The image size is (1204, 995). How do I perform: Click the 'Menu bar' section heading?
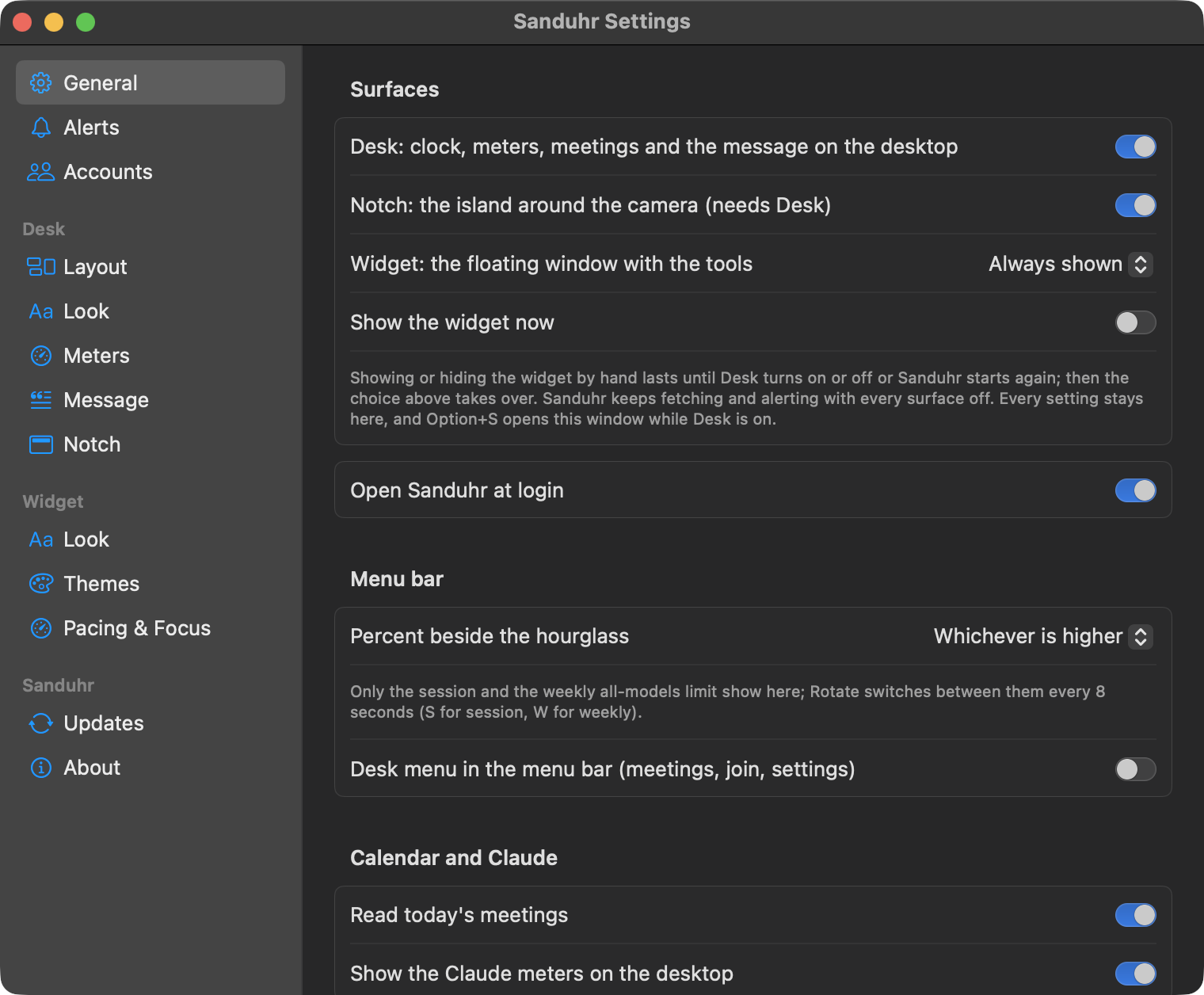click(397, 579)
